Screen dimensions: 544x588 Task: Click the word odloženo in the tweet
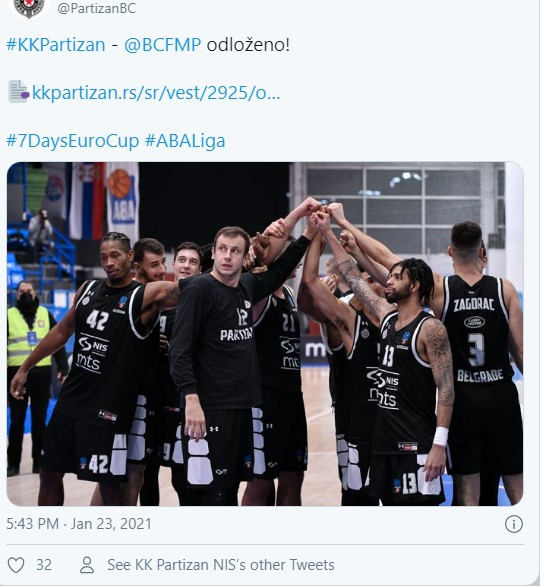pyautogui.click(x=248, y=45)
